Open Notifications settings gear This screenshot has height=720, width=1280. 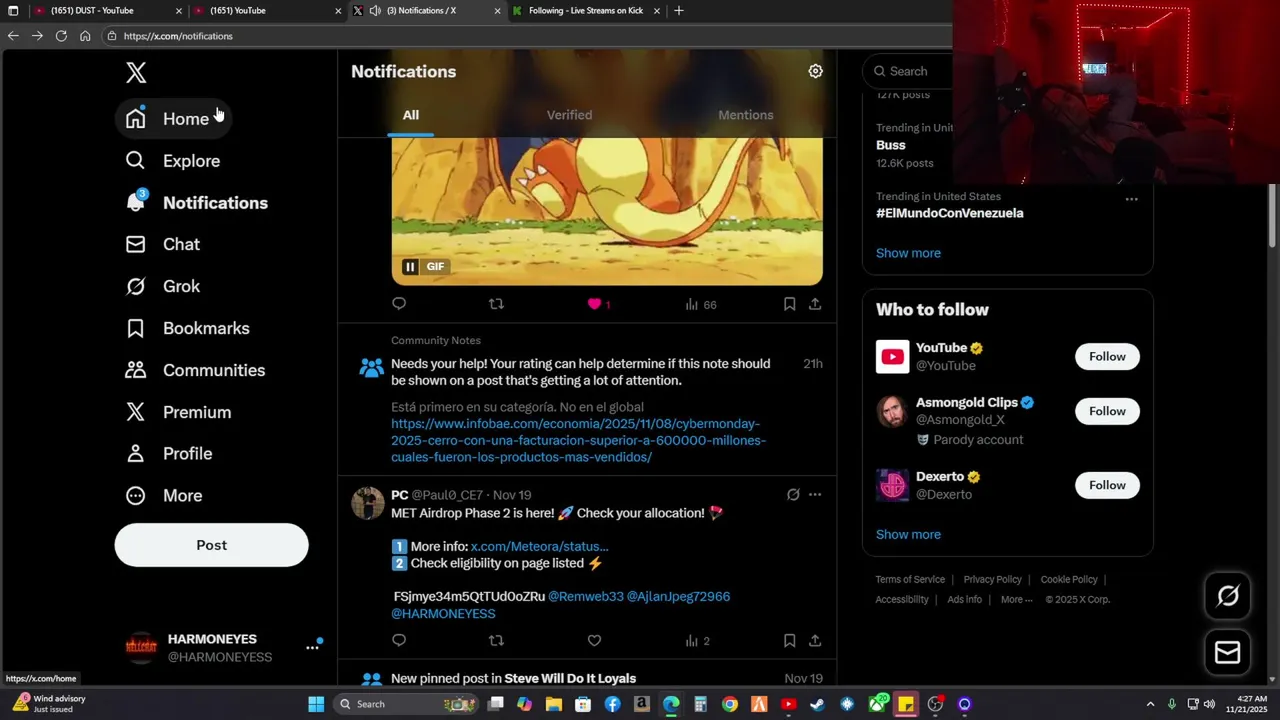(x=816, y=71)
